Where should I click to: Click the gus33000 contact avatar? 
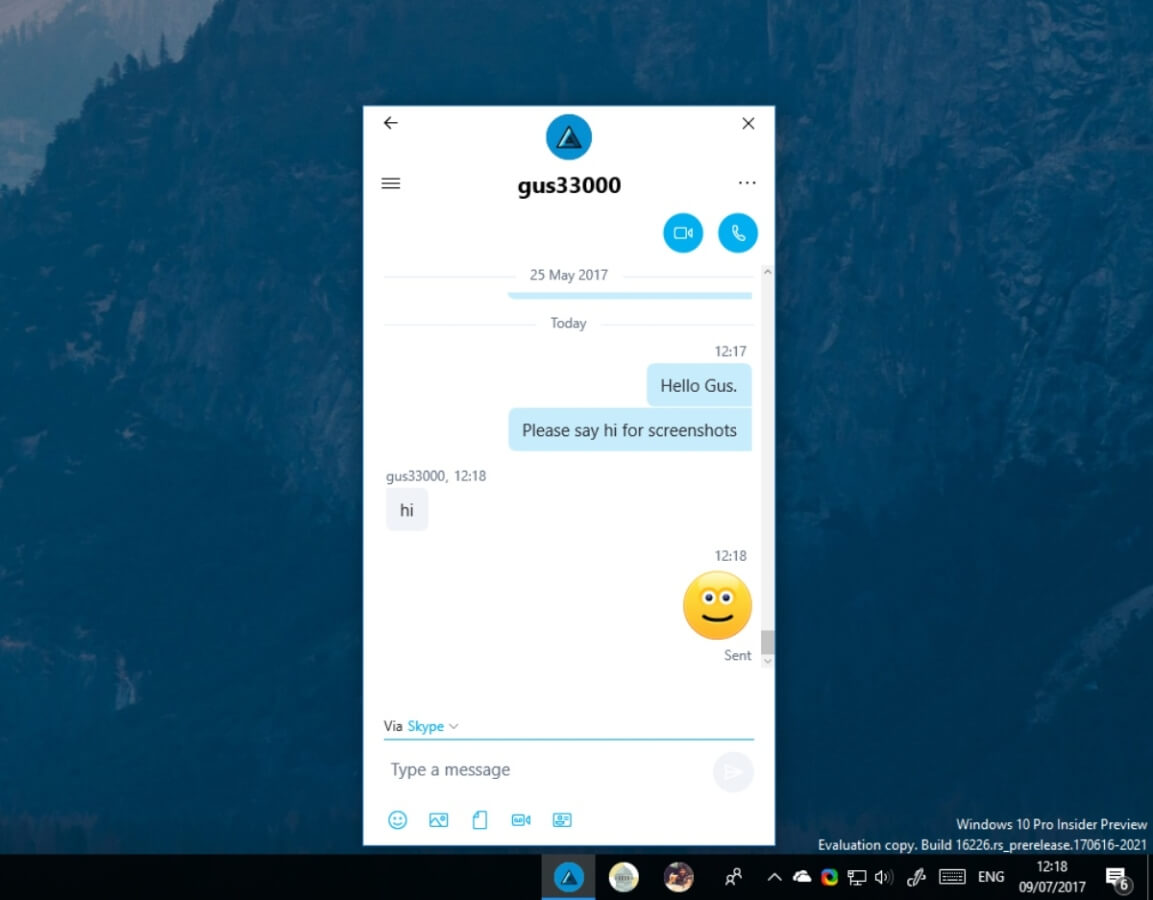568,137
